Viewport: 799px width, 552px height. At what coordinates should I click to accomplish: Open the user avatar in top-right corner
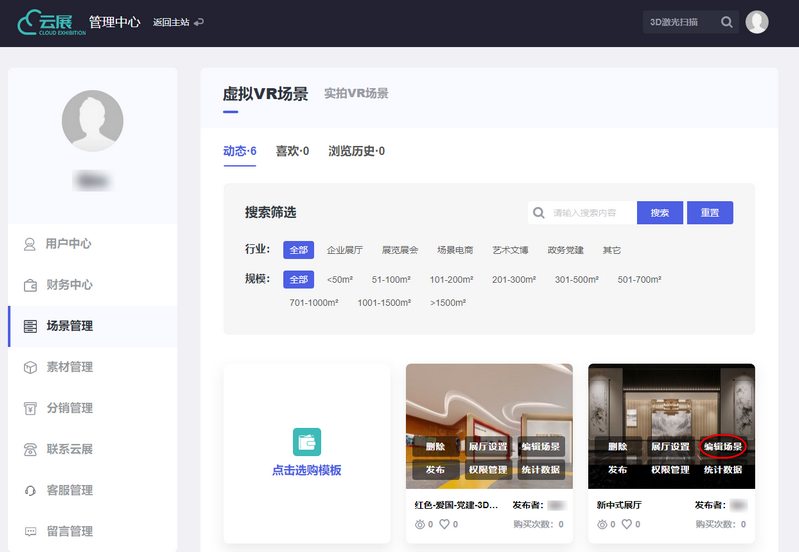coord(757,22)
